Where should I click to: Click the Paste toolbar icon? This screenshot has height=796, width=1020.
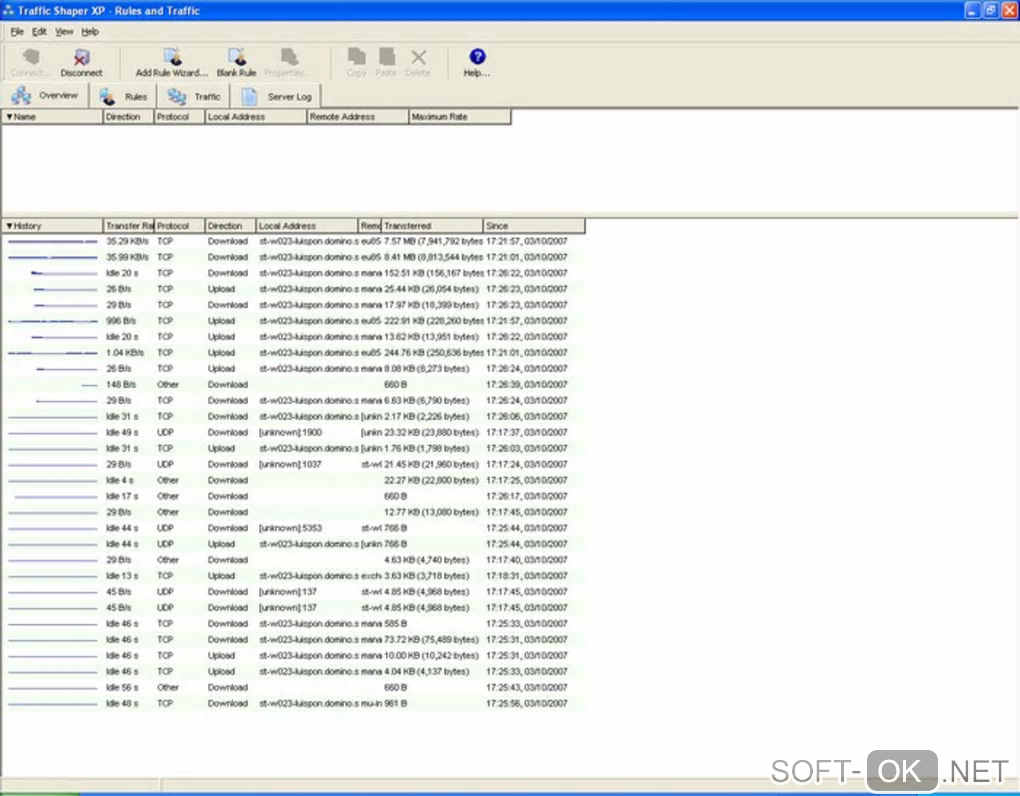point(386,63)
